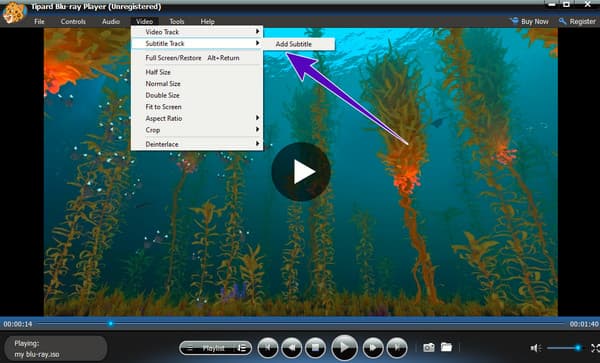Expand the Aspect Ratio submenu
Image resolution: width=600 pixels, height=363 pixels.
pyautogui.click(x=197, y=118)
